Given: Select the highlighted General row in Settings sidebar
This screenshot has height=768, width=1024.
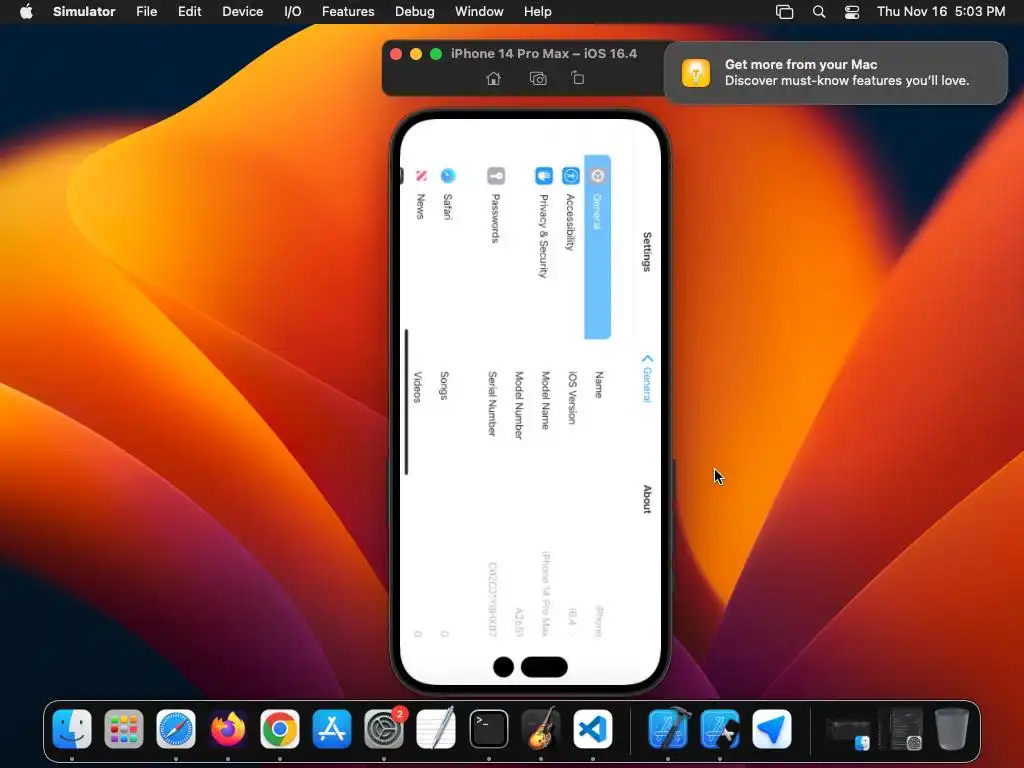Looking at the screenshot, I should click(x=598, y=247).
